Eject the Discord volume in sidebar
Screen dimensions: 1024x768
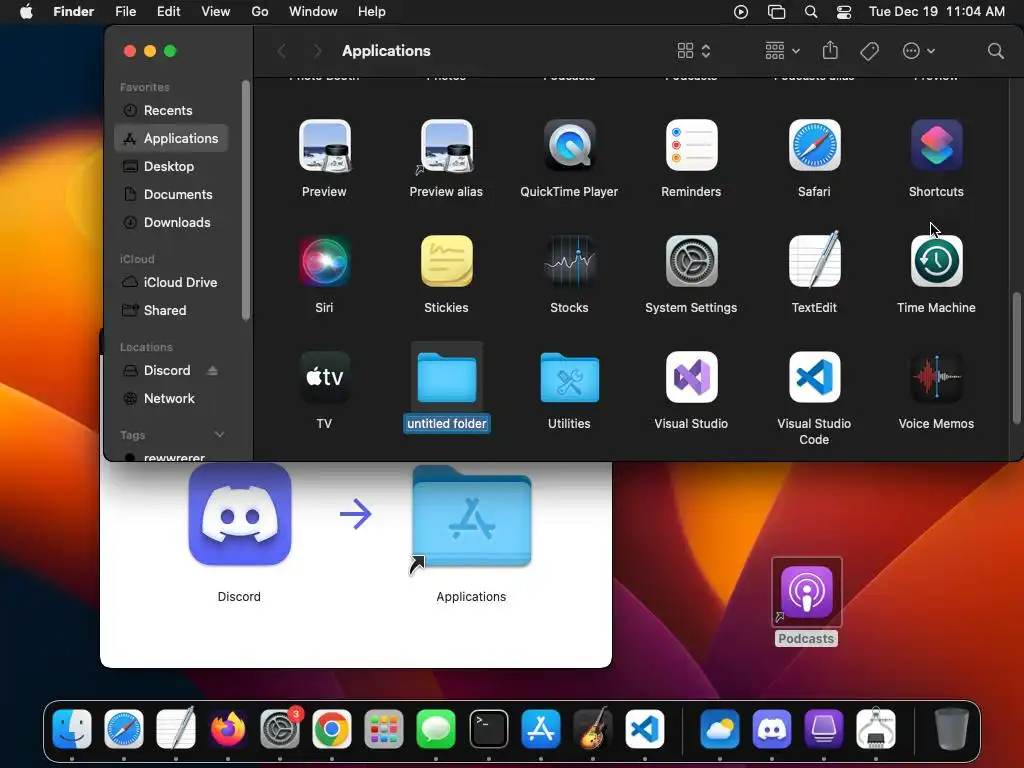click(x=212, y=370)
